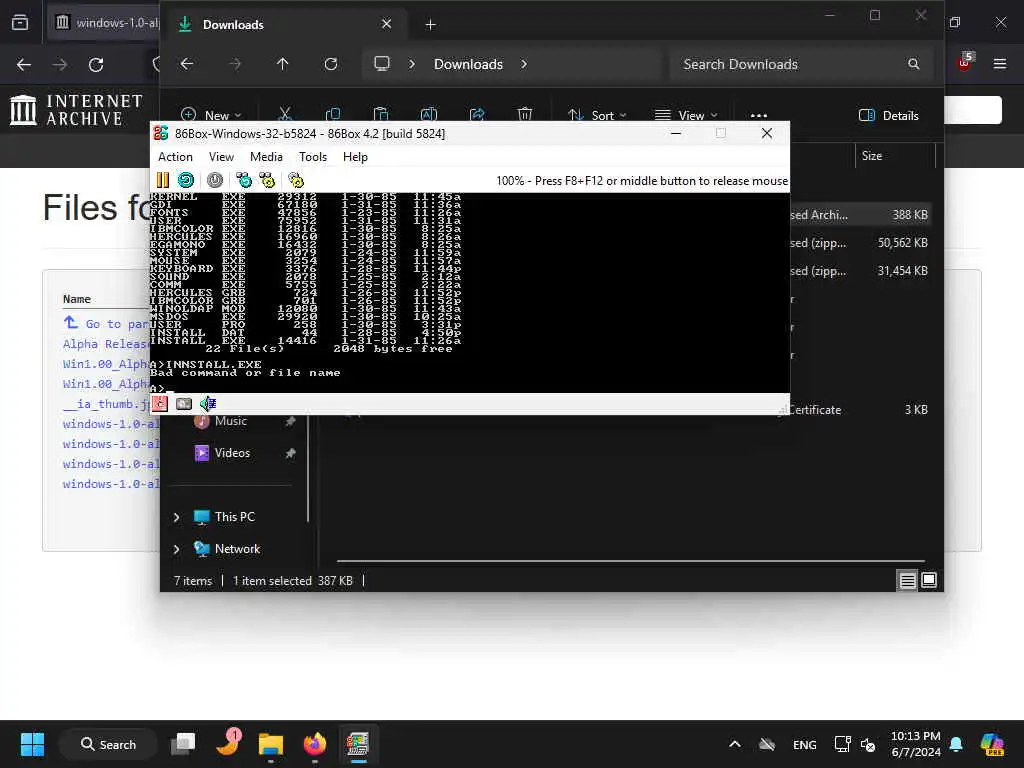
Task: Open Windows Start menu
Action: coord(32,744)
